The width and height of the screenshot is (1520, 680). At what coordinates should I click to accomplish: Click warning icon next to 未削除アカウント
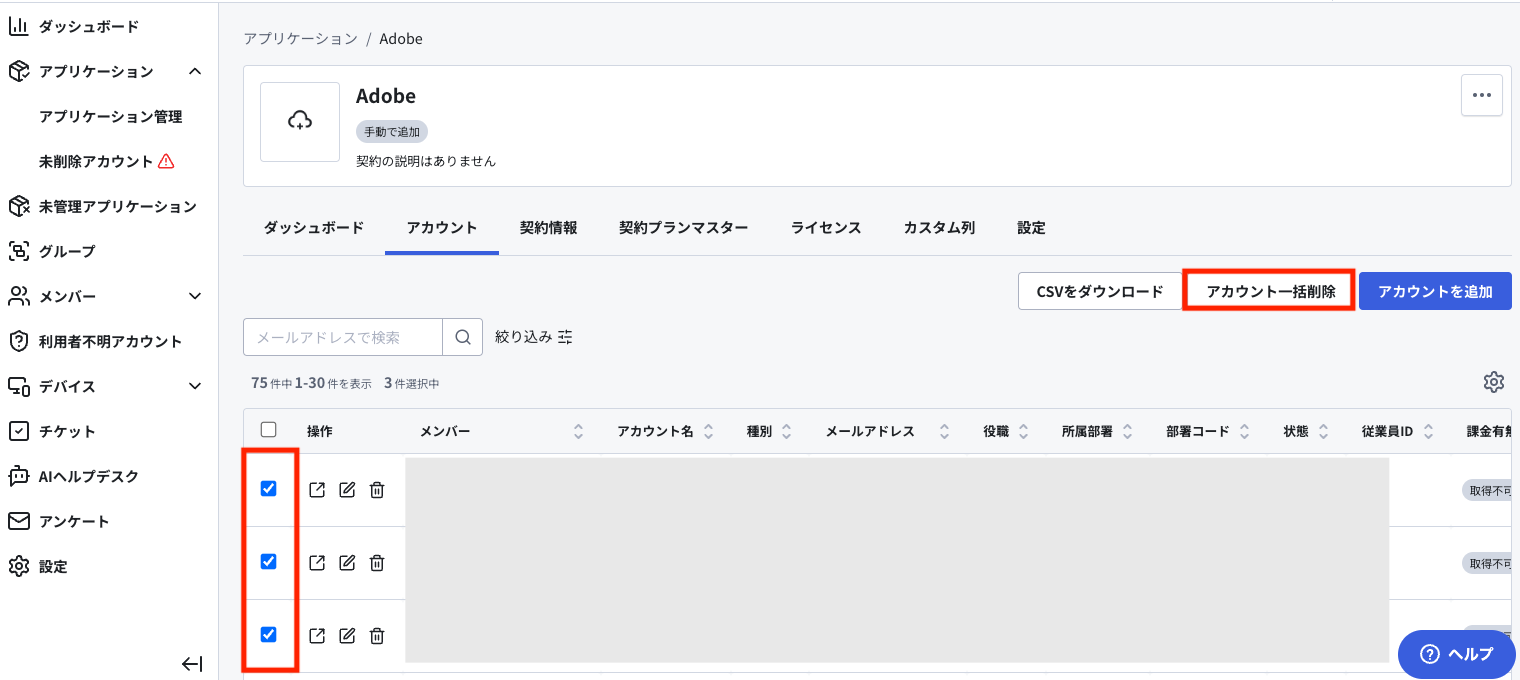point(166,161)
